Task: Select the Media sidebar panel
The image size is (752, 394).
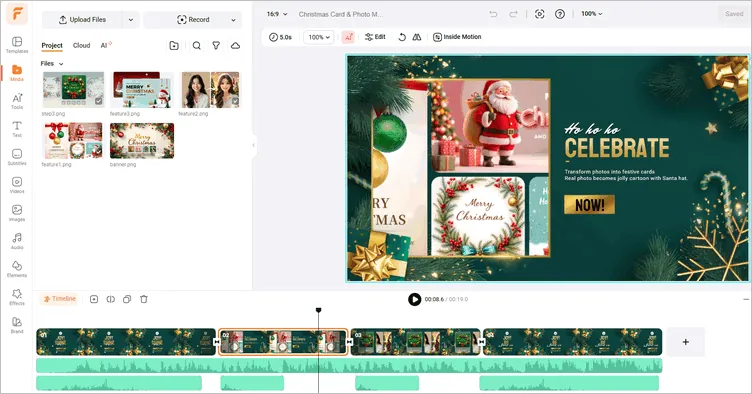Action: pyautogui.click(x=17, y=73)
